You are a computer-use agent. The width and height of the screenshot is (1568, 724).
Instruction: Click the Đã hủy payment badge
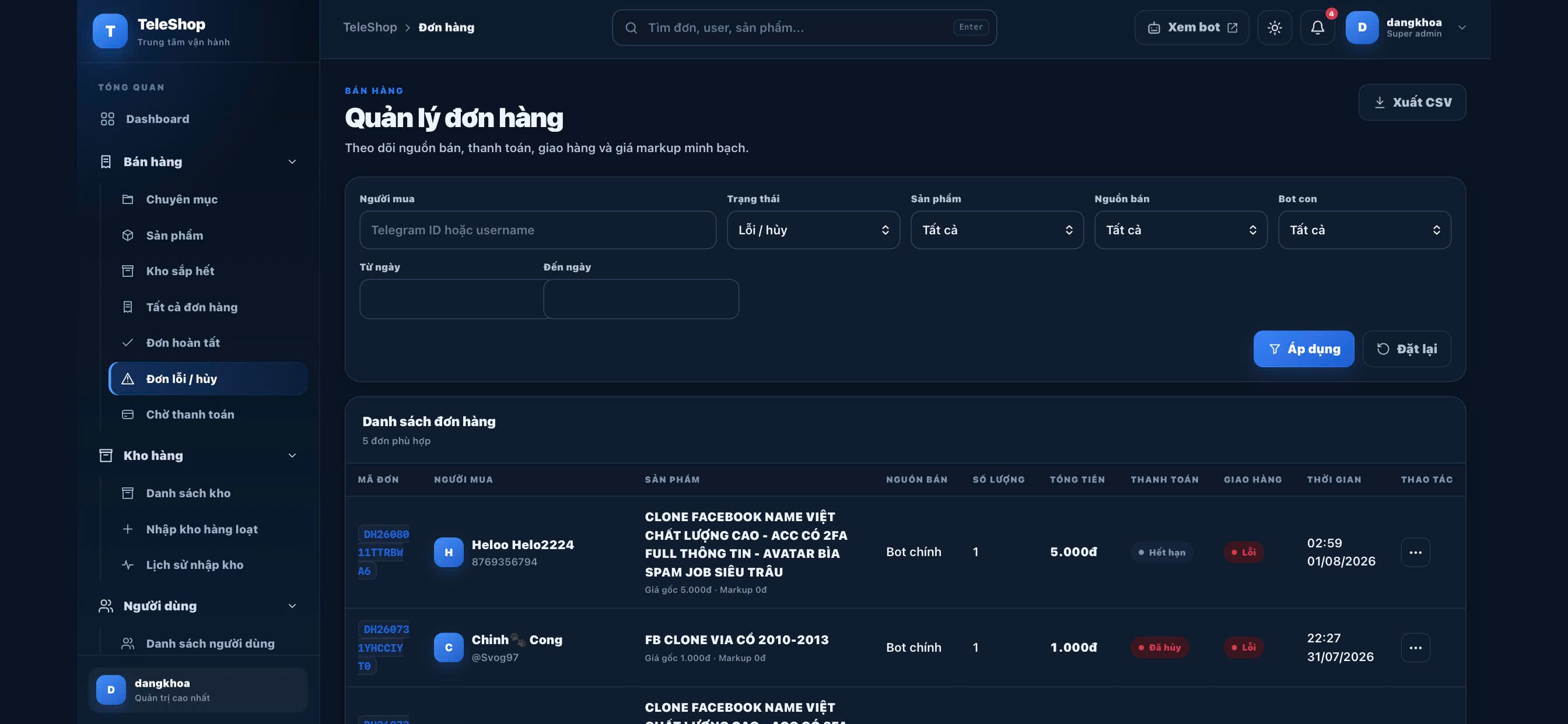click(x=1160, y=647)
